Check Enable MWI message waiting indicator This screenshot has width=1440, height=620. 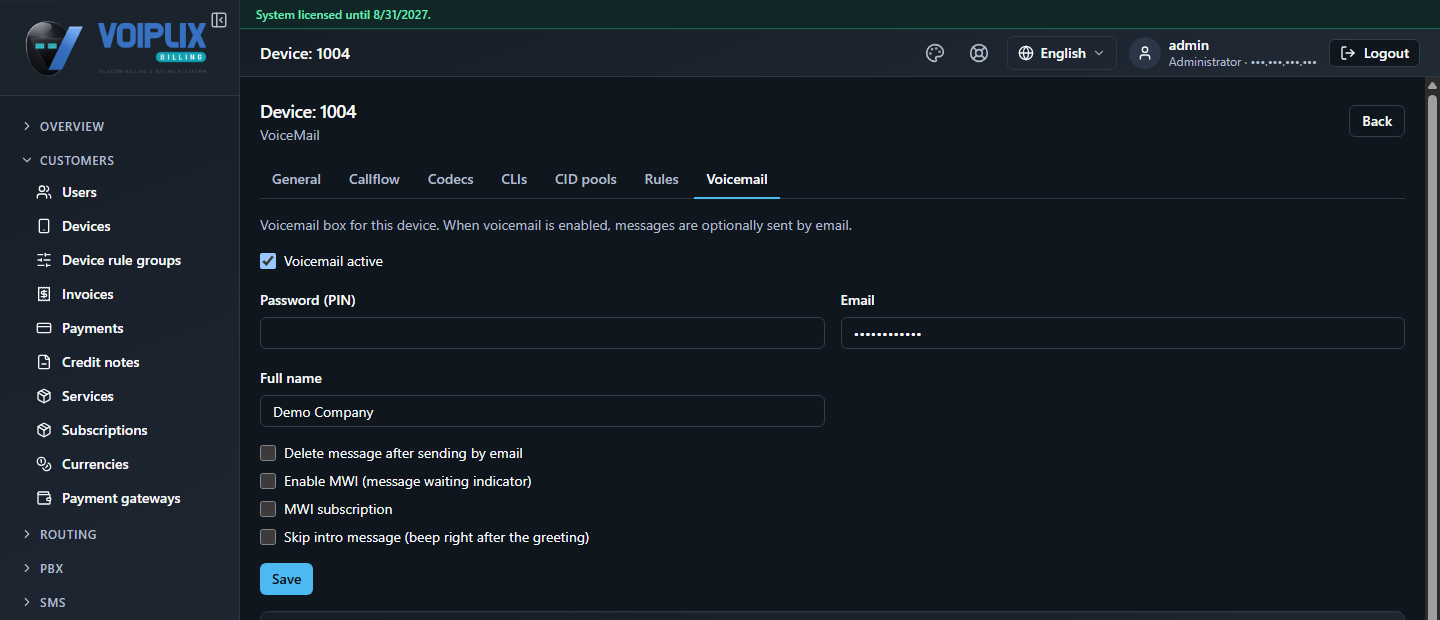click(x=268, y=481)
